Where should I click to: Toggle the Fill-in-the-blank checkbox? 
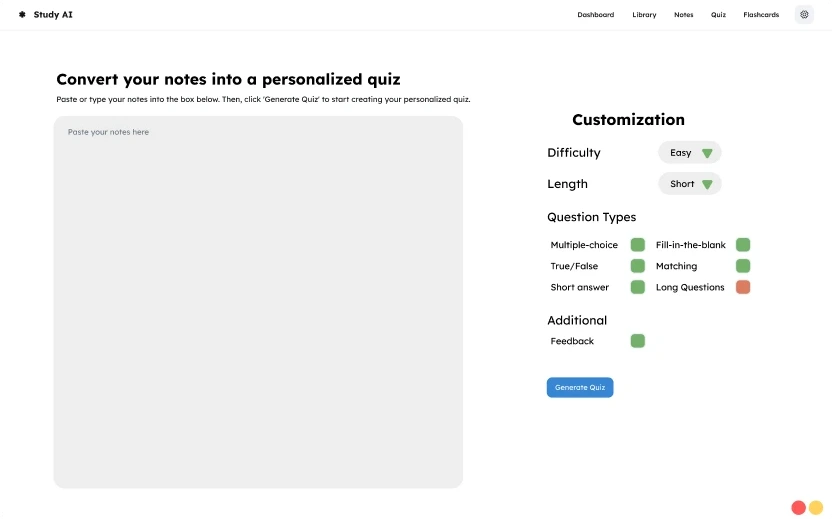[743, 245]
